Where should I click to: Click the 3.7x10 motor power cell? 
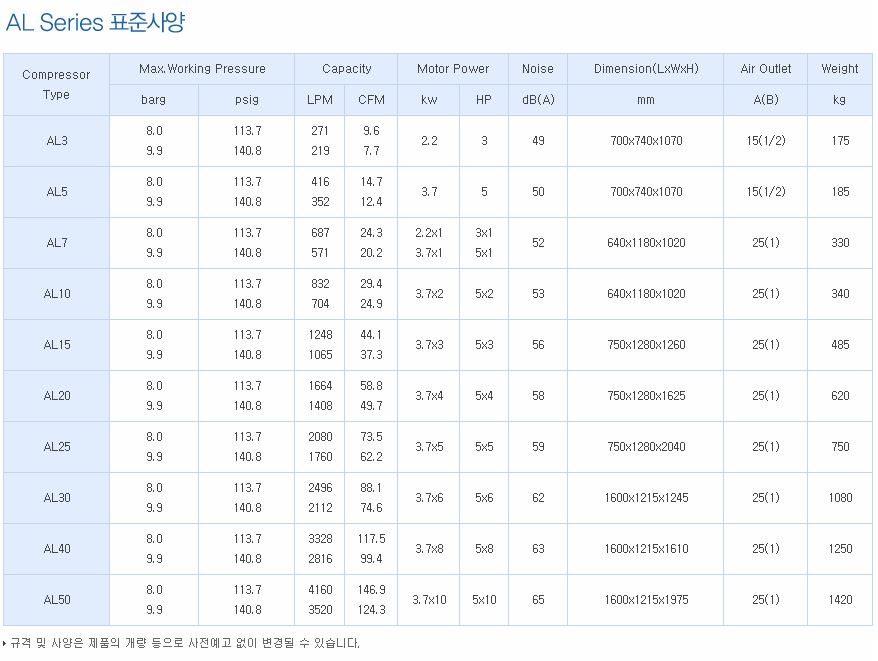click(430, 600)
